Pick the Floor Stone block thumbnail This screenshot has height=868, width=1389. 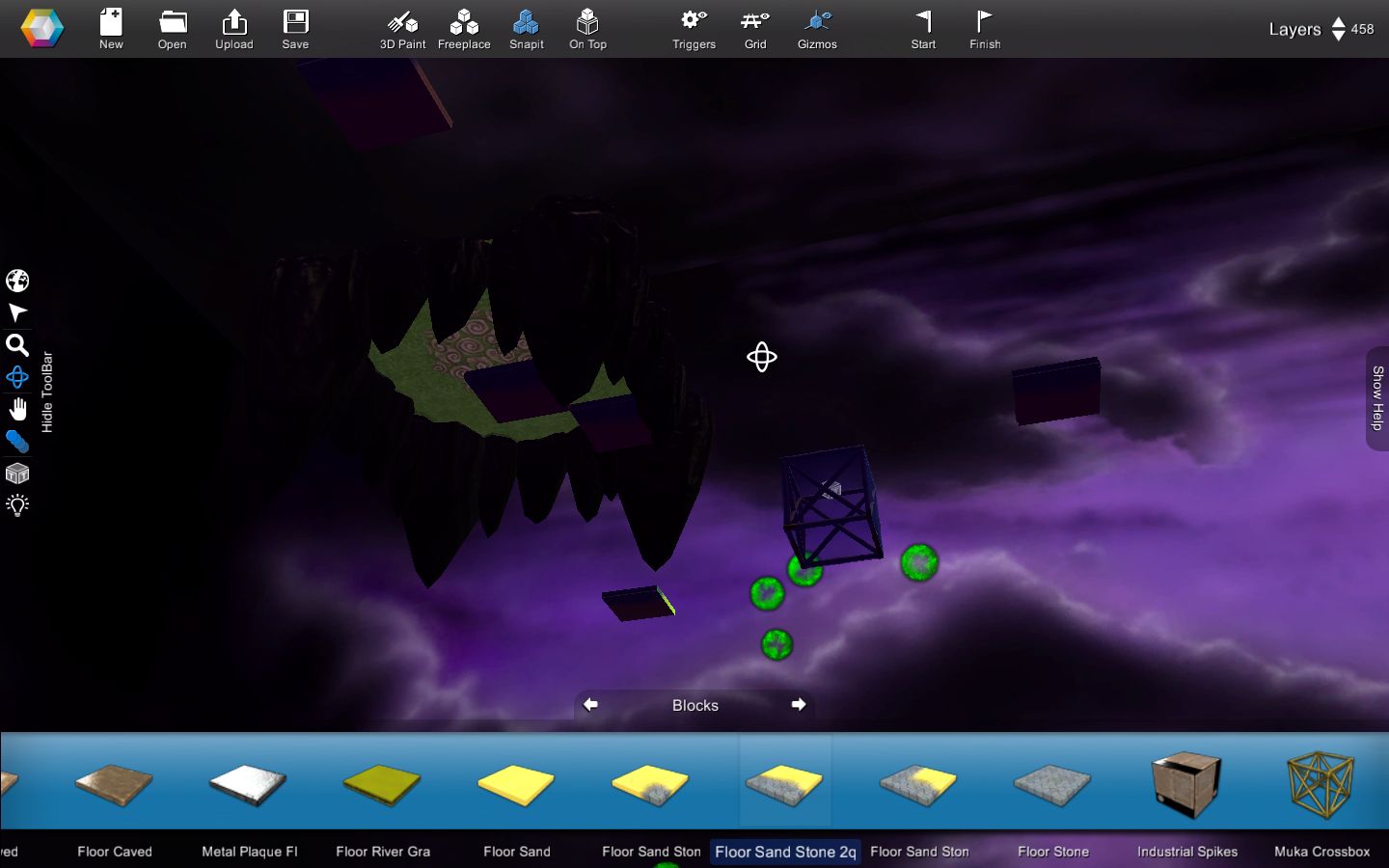coord(1053,784)
